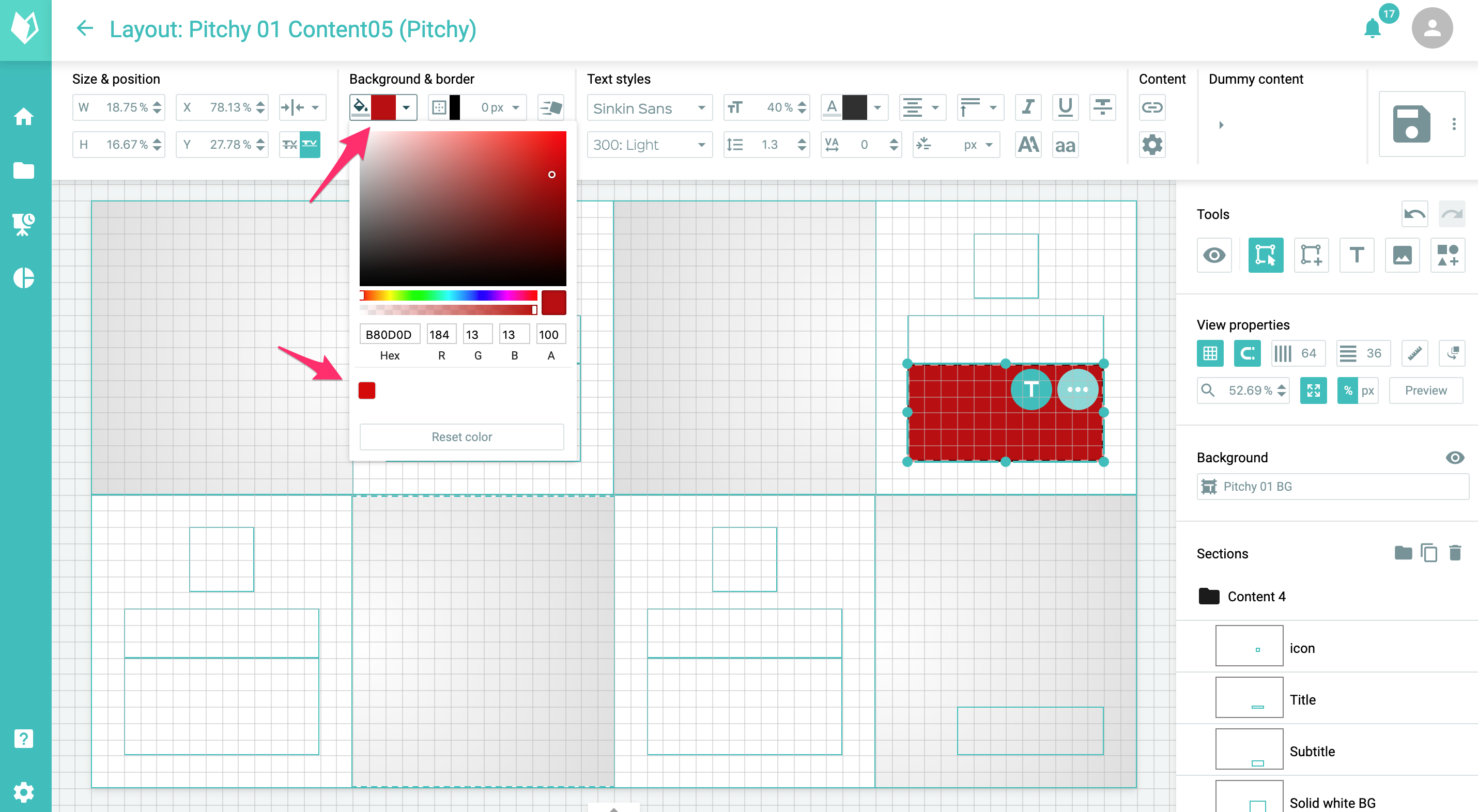Click the ruler icon in View properties
Viewport: 1478px width, 812px height.
coord(1415,353)
